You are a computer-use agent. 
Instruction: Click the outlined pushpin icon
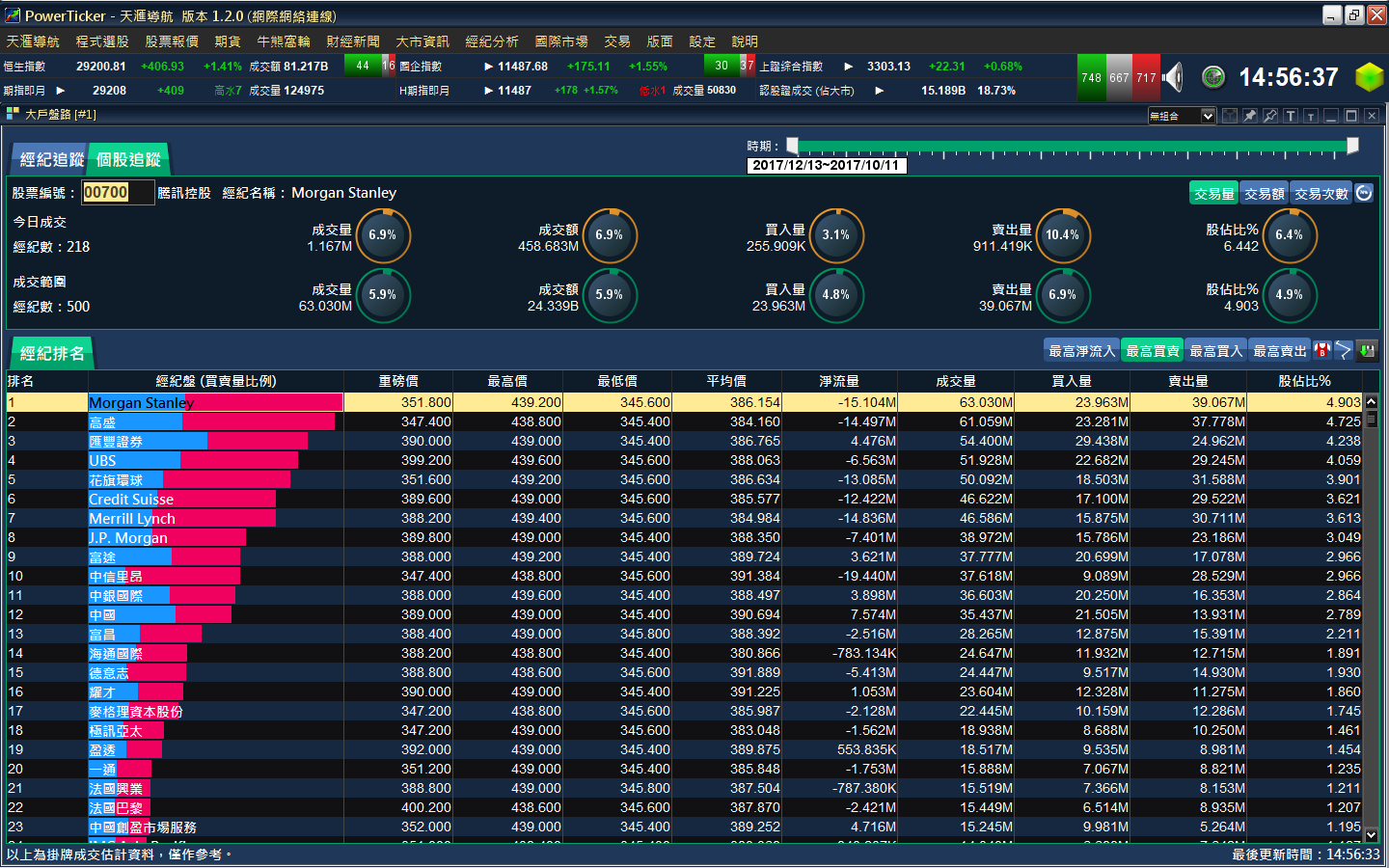(x=1270, y=116)
